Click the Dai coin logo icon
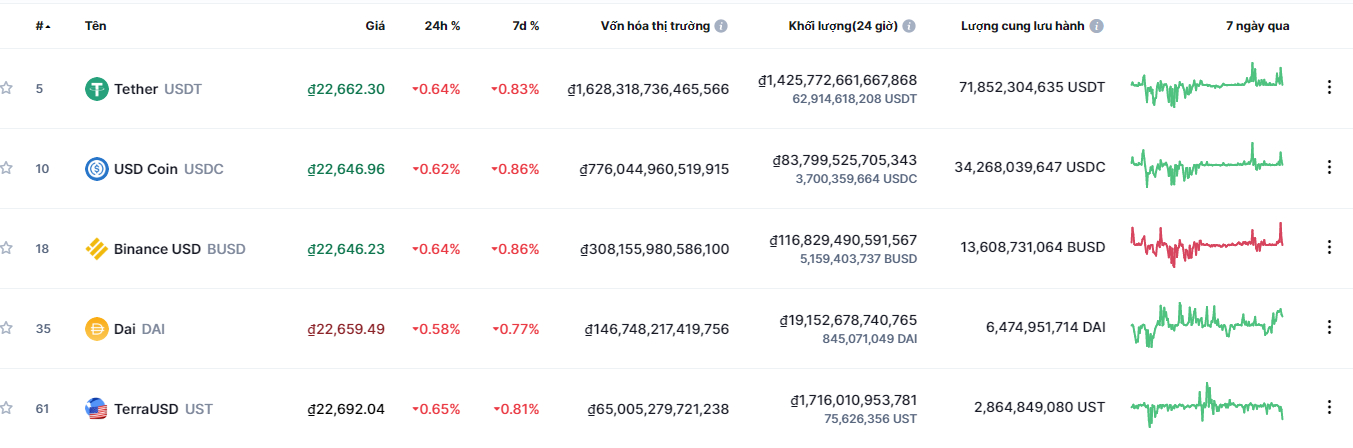This screenshot has height=448, width=1353. click(97, 329)
